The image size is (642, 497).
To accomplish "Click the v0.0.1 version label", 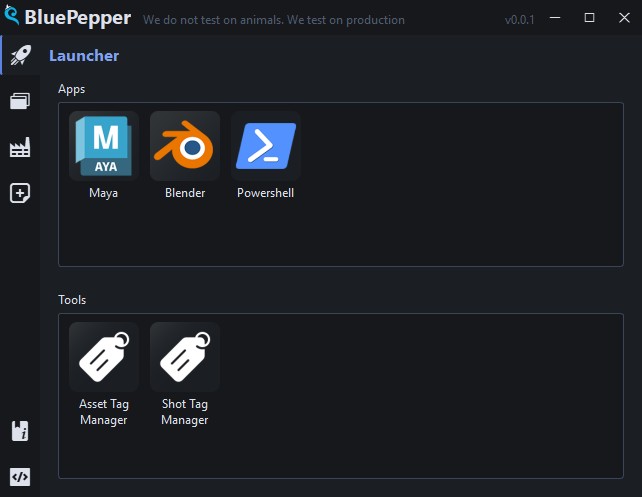I will click(520, 20).
